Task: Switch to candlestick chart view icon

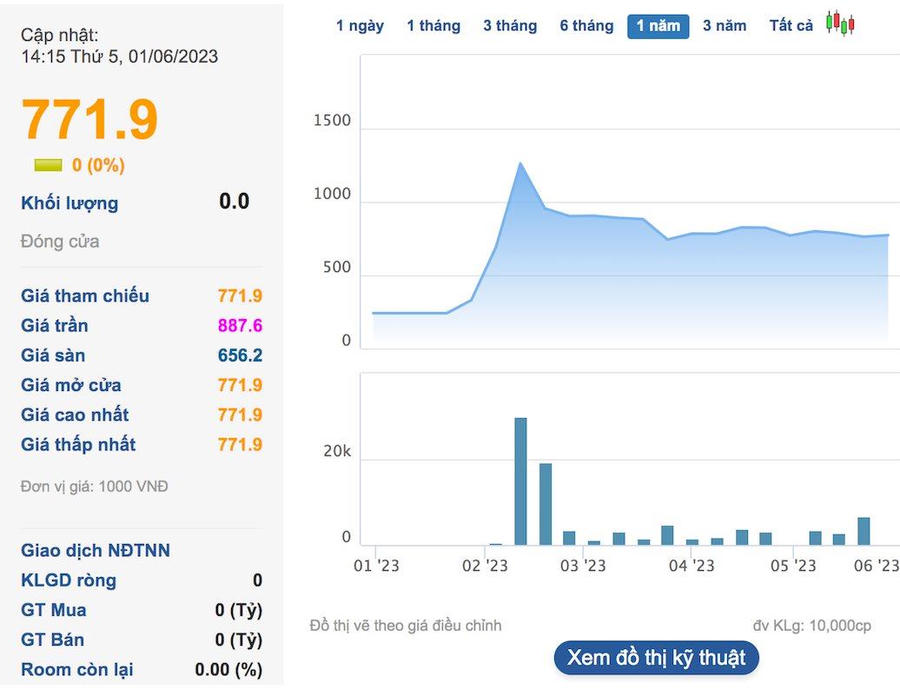Action: coord(840,24)
